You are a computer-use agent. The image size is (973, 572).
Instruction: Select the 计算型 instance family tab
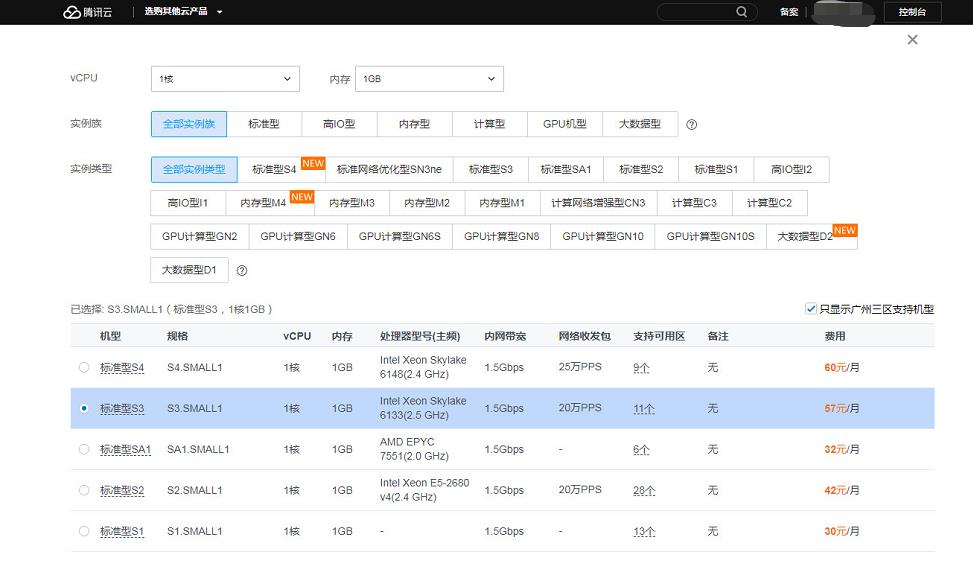click(489, 124)
